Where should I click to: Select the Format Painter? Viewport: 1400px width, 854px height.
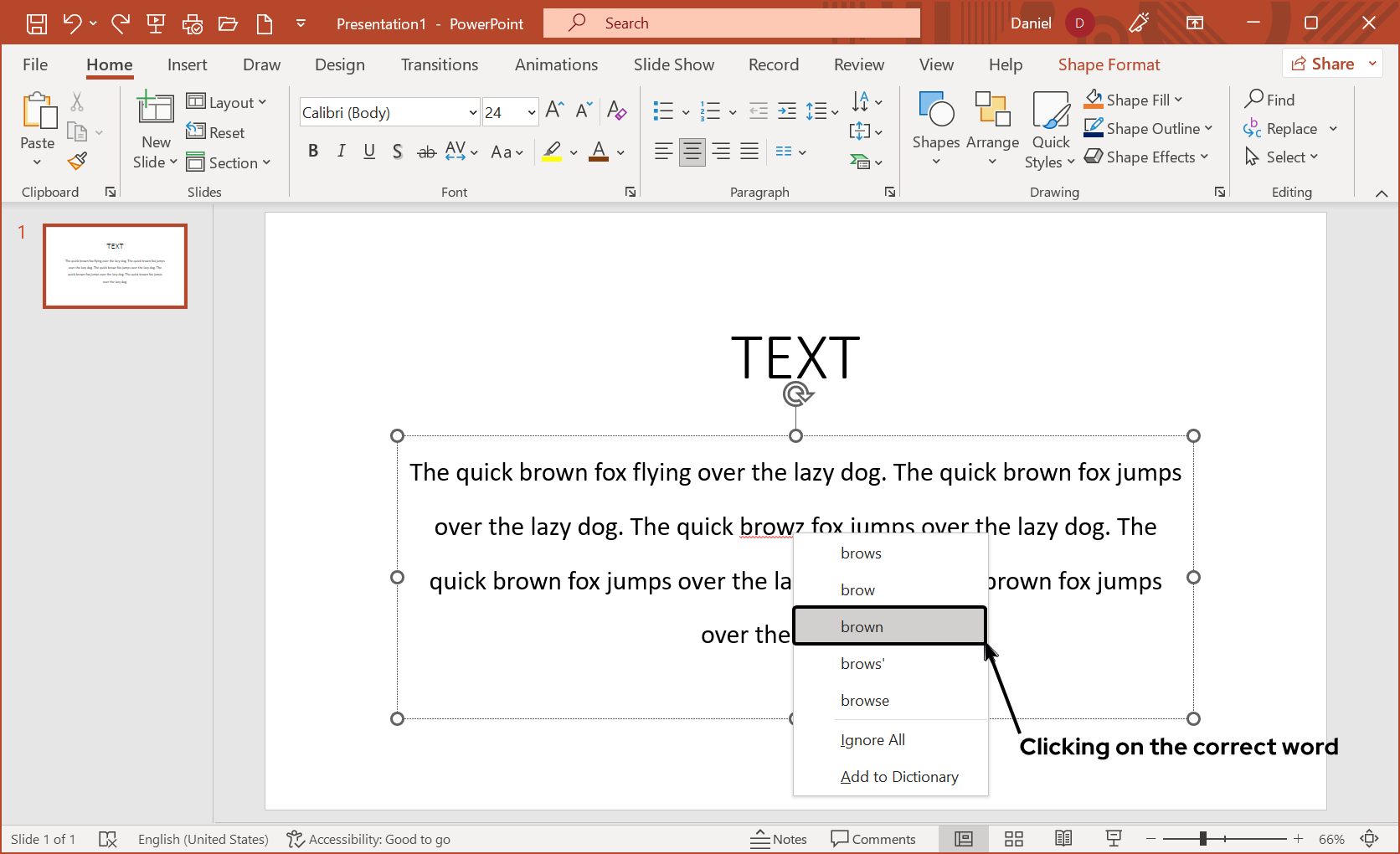click(x=77, y=161)
